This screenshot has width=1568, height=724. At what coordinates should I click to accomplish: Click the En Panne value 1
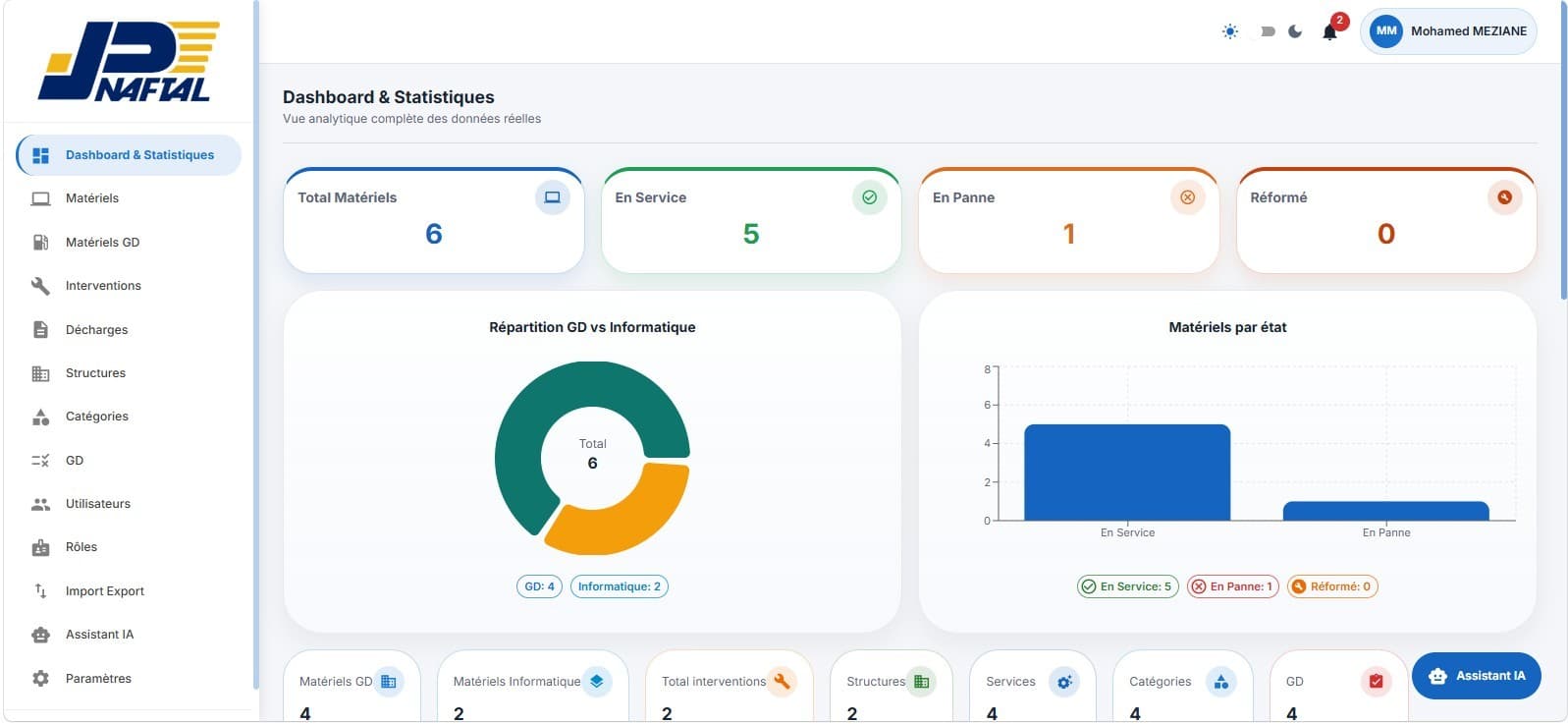click(1069, 234)
